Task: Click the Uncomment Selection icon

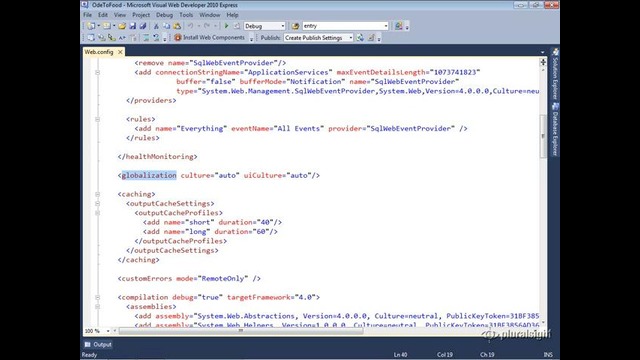Action: (156, 38)
